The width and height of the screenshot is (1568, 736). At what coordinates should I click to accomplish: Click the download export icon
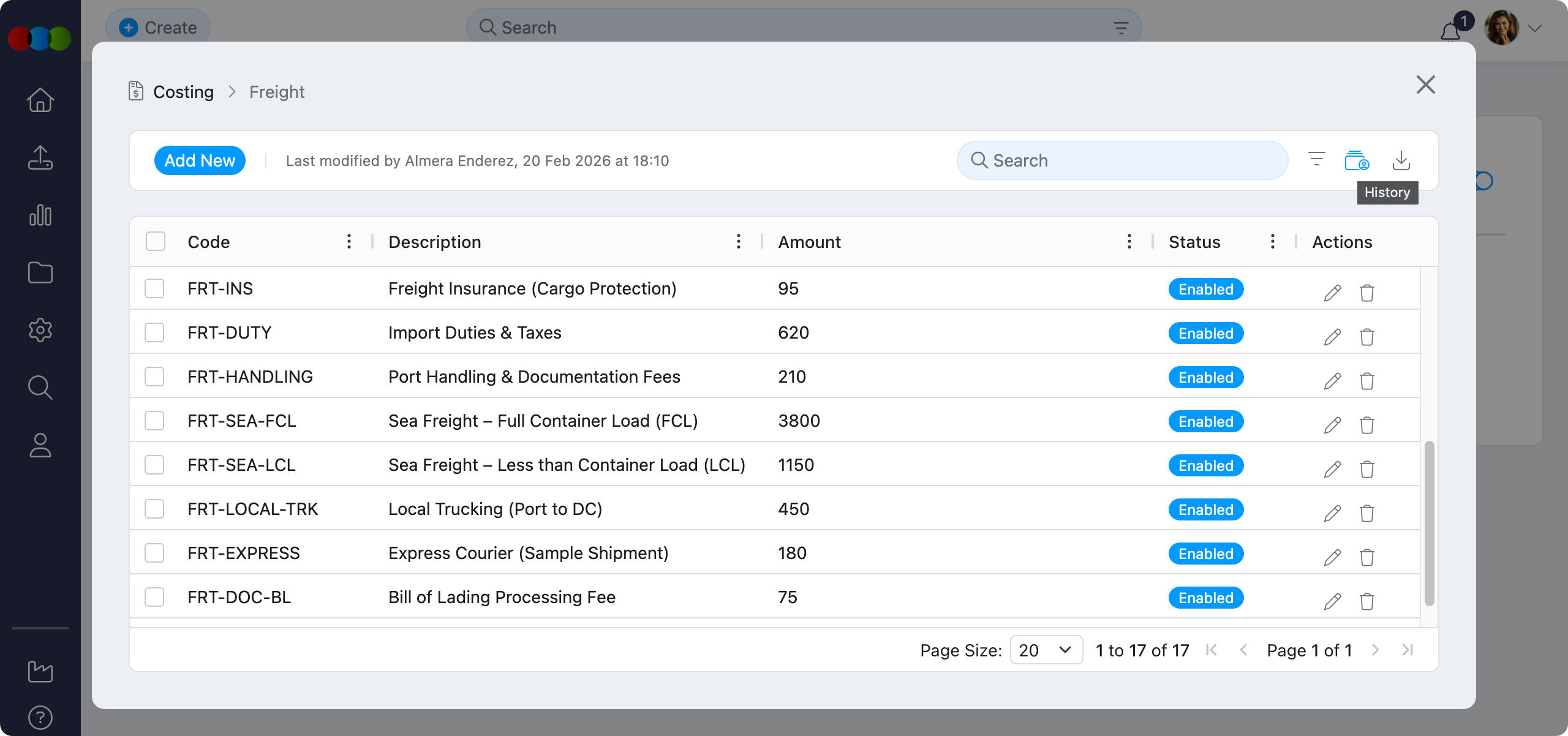[x=1401, y=161]
